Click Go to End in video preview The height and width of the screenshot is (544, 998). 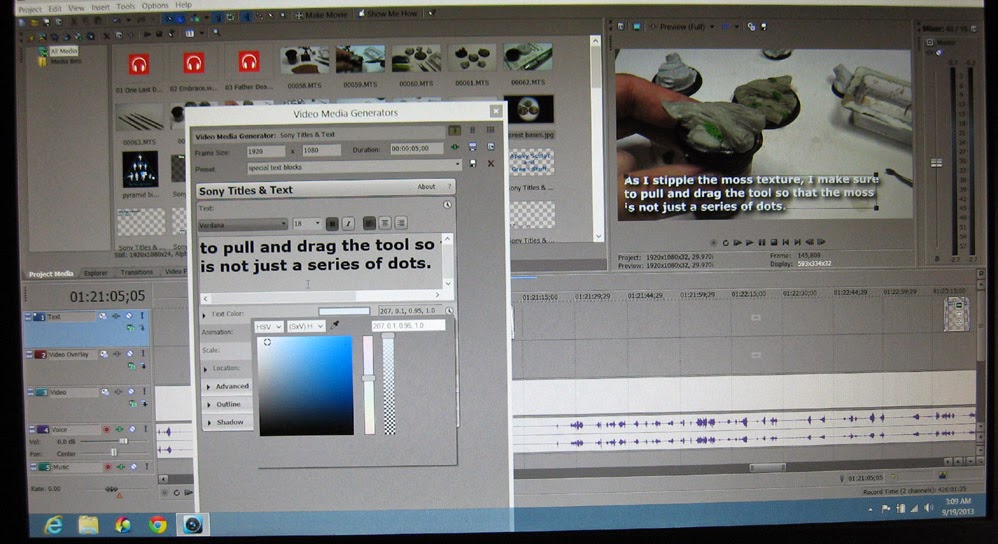tap(798, 242)
